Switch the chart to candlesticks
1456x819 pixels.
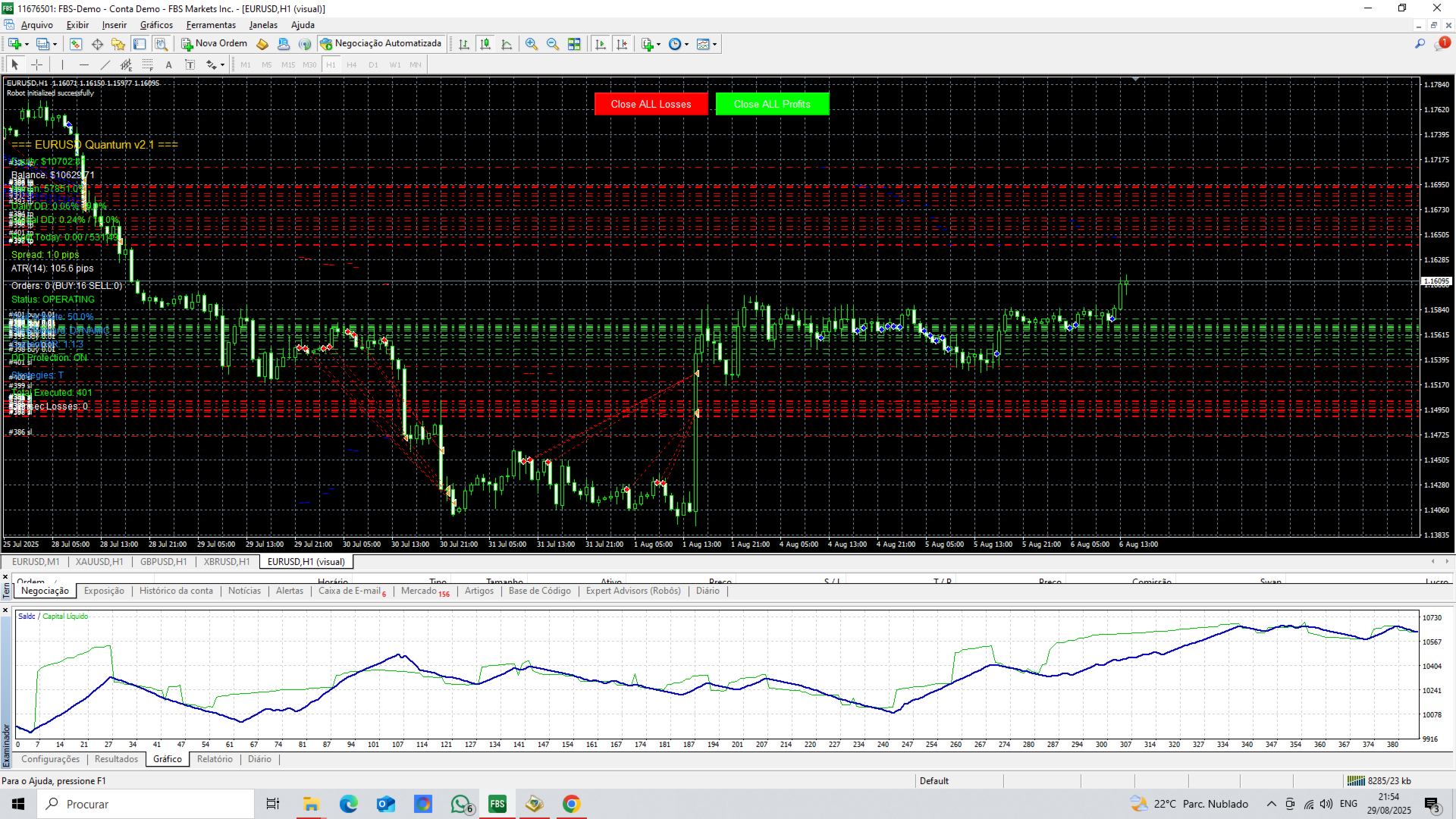click(x=485, y=44)
